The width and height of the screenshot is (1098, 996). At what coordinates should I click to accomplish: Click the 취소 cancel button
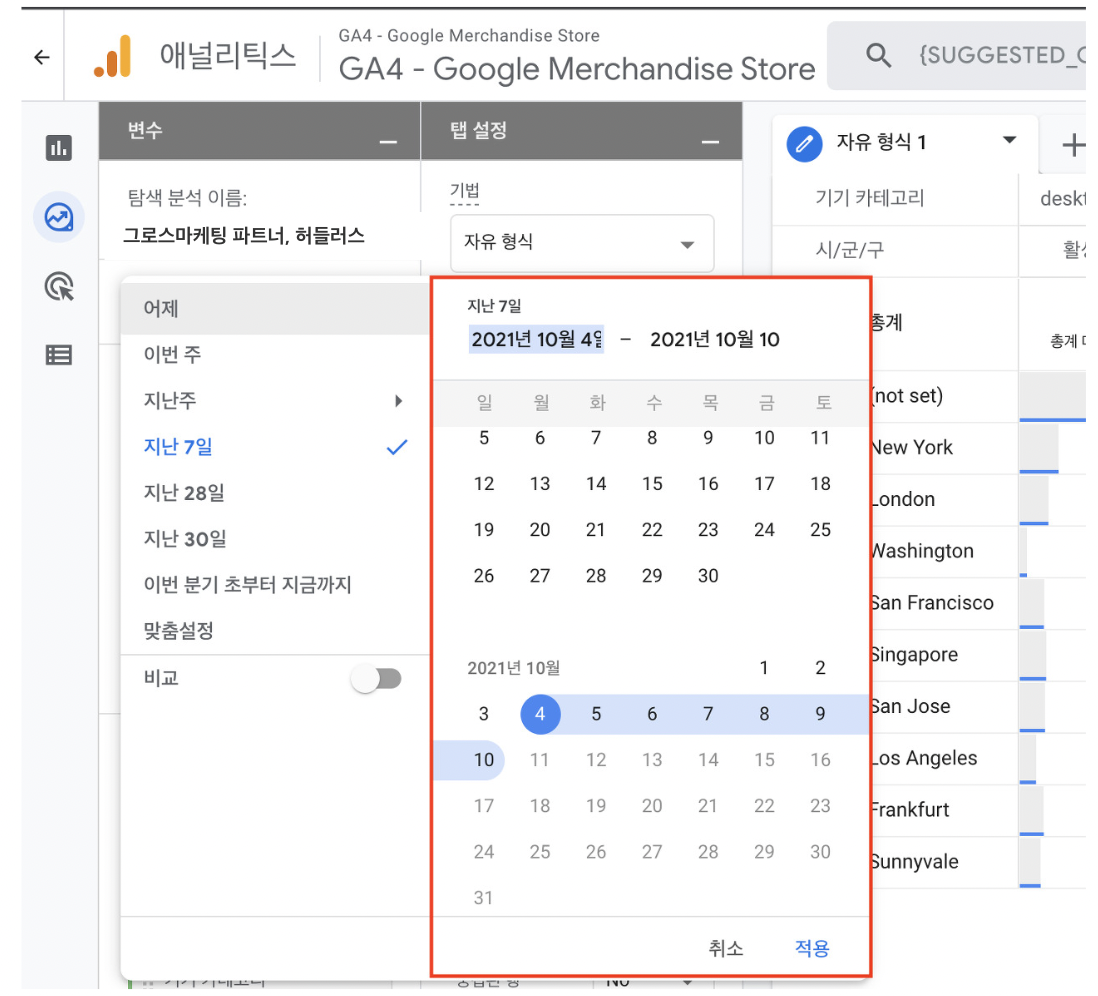(725, 948)
